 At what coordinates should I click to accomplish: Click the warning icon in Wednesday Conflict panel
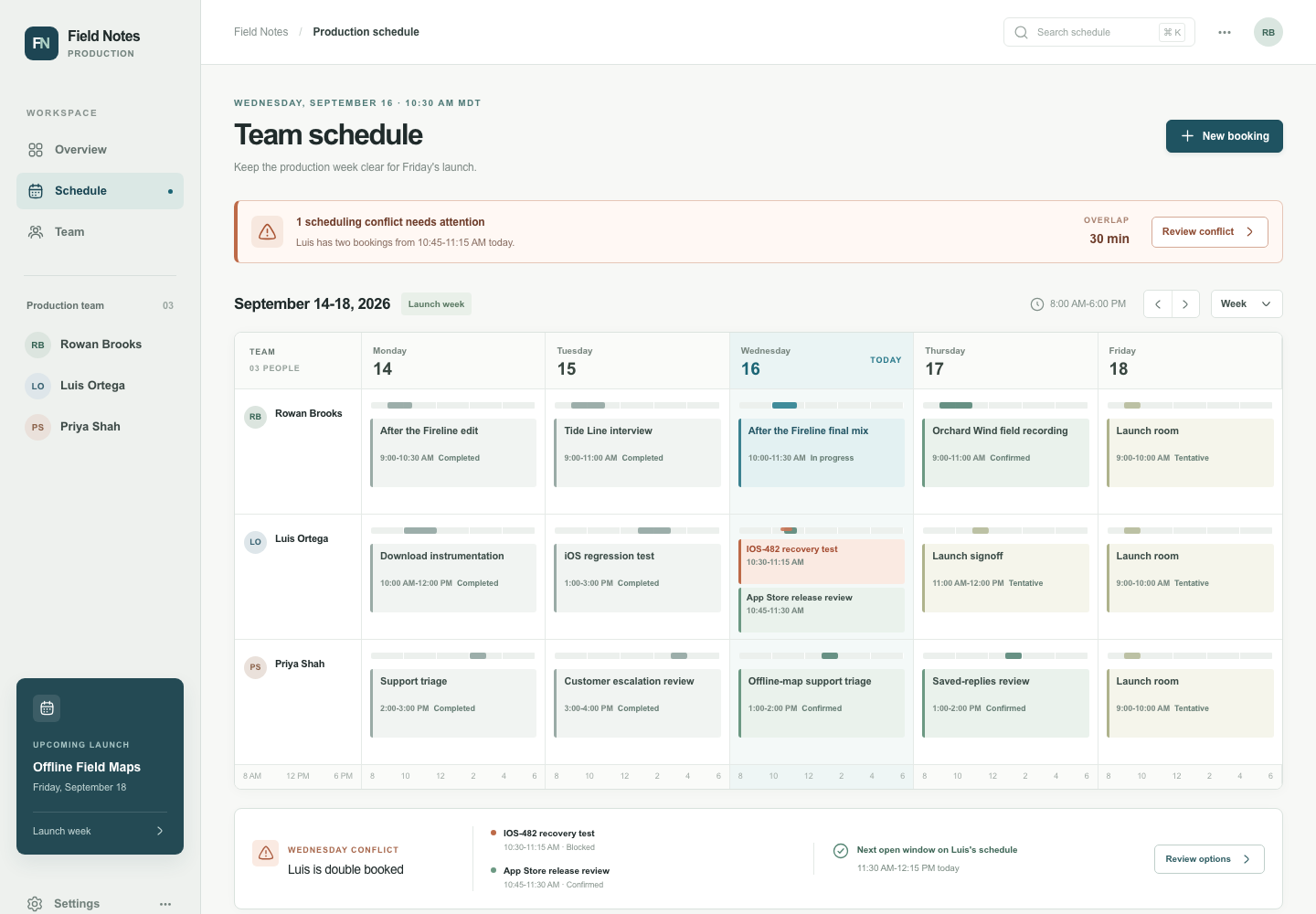(266, 853)
